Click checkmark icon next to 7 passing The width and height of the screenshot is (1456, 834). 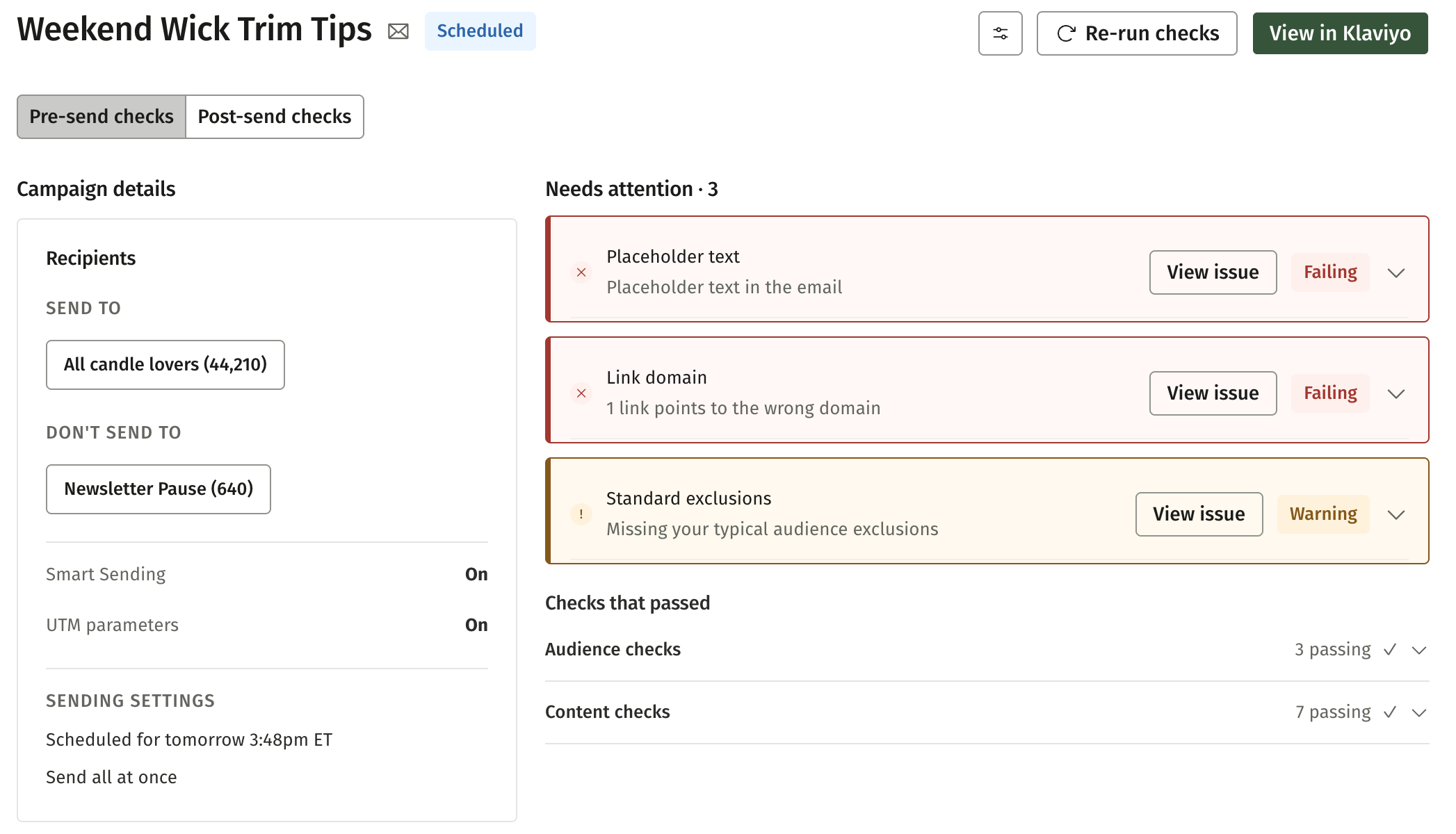coord(1390,712)
